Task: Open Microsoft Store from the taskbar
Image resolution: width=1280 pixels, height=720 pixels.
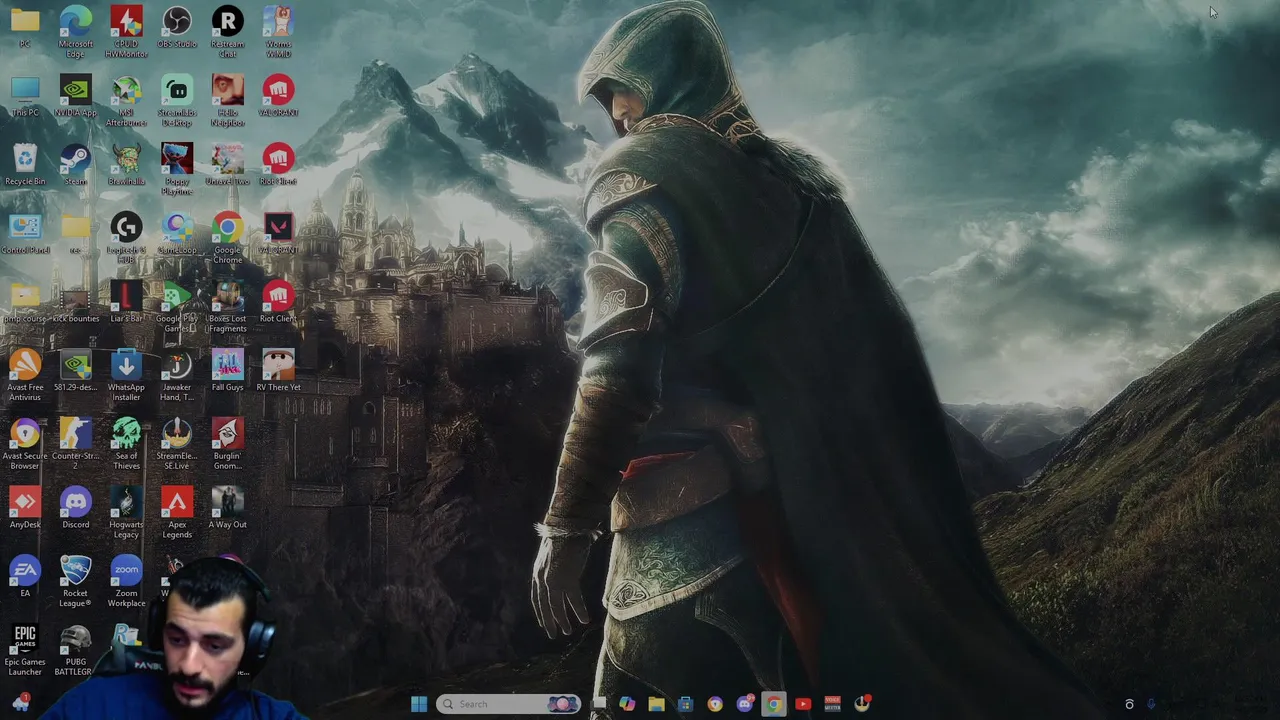Action: tap(685, 704)
